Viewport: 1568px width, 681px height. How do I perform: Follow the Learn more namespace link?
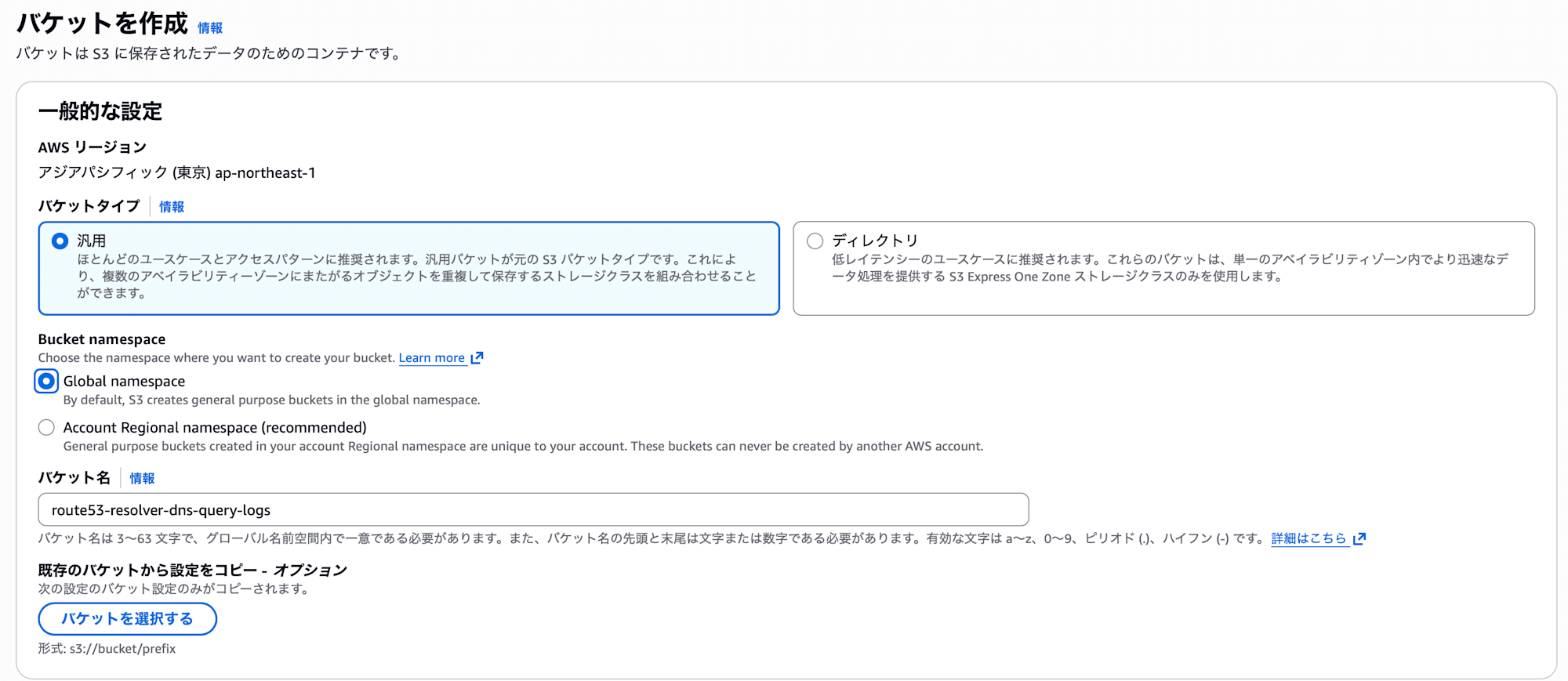tap(432, 358)
